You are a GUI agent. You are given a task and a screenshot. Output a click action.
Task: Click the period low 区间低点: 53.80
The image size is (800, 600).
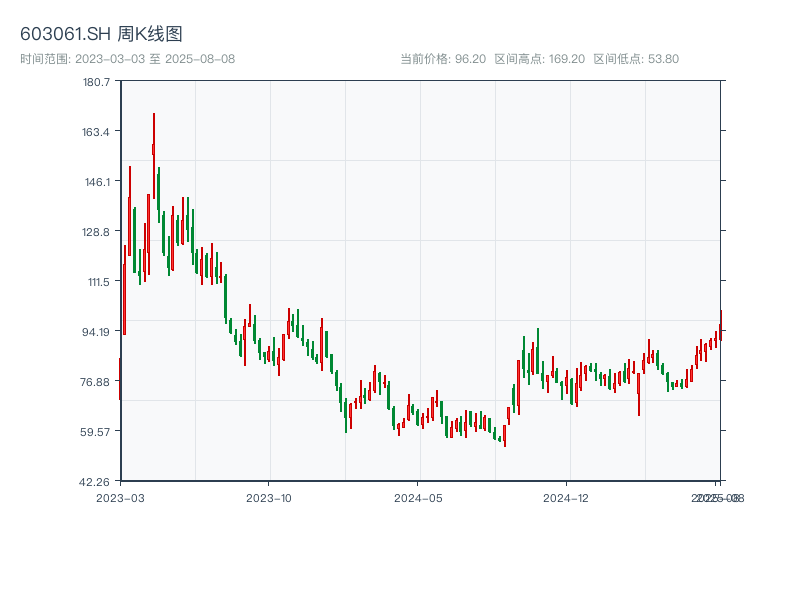click(x=636, y=59)
